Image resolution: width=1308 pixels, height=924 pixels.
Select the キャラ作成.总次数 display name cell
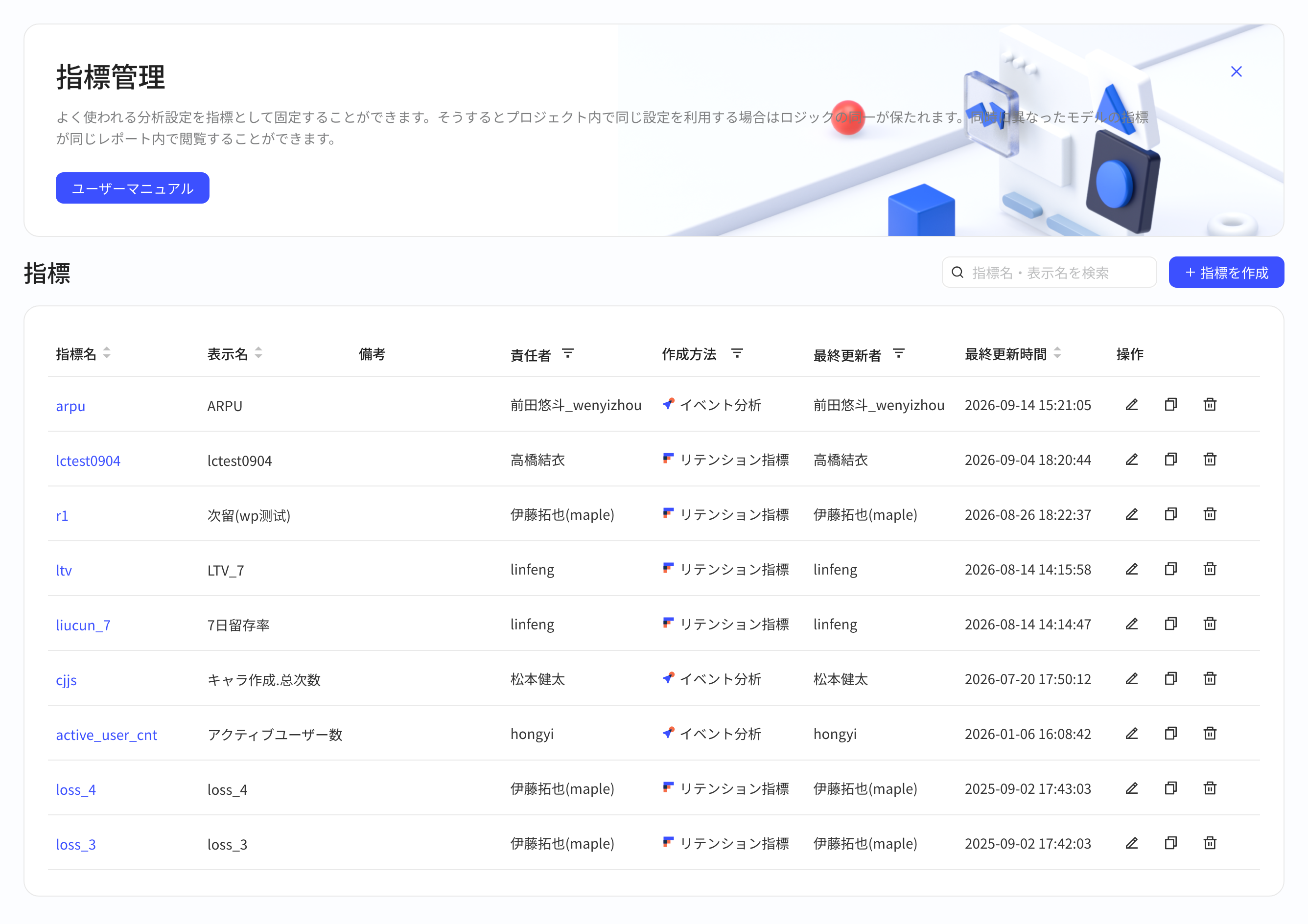click(264, 680)
